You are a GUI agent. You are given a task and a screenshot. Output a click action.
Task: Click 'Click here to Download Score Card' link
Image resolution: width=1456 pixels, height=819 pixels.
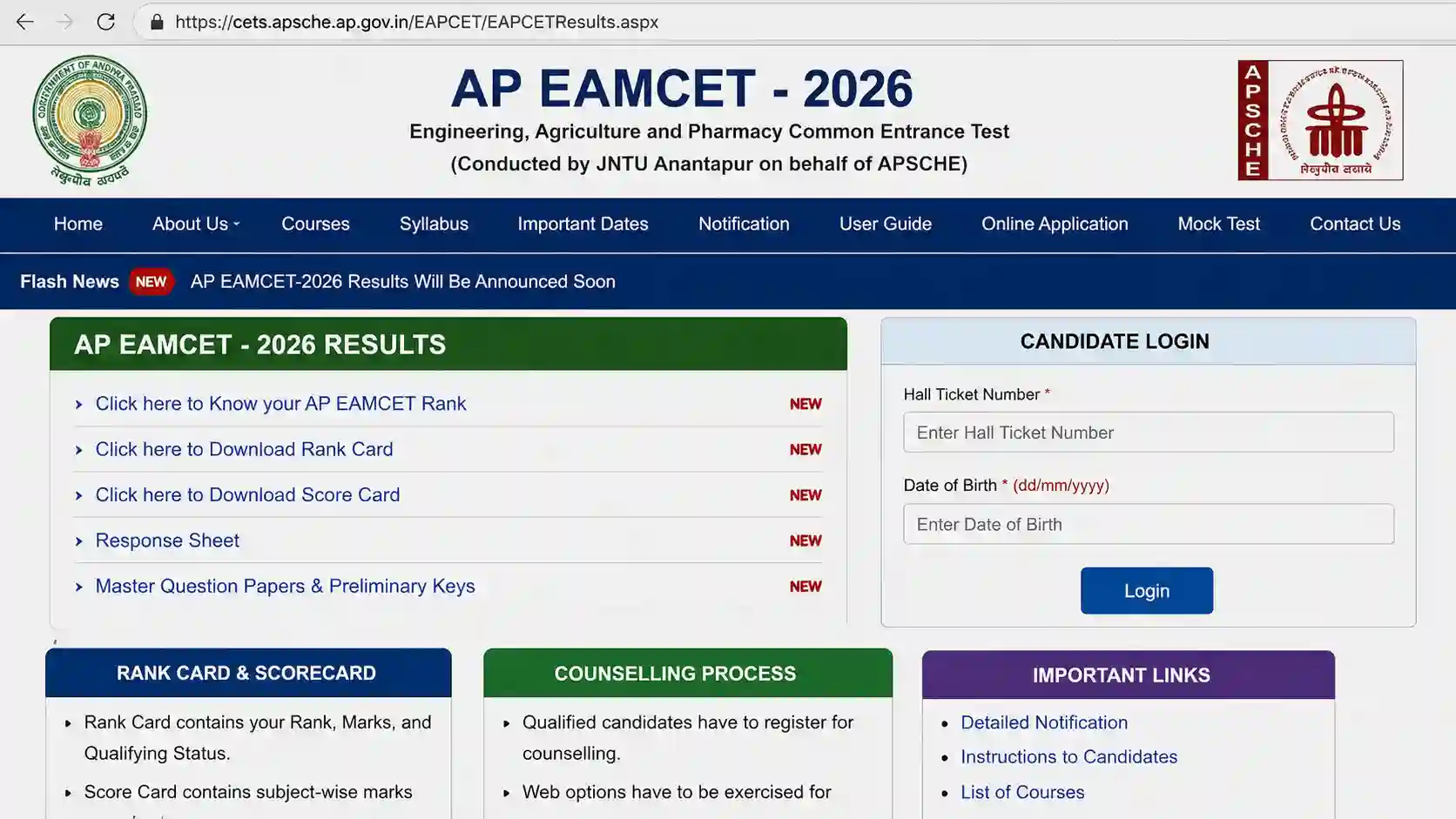(247, 494)
